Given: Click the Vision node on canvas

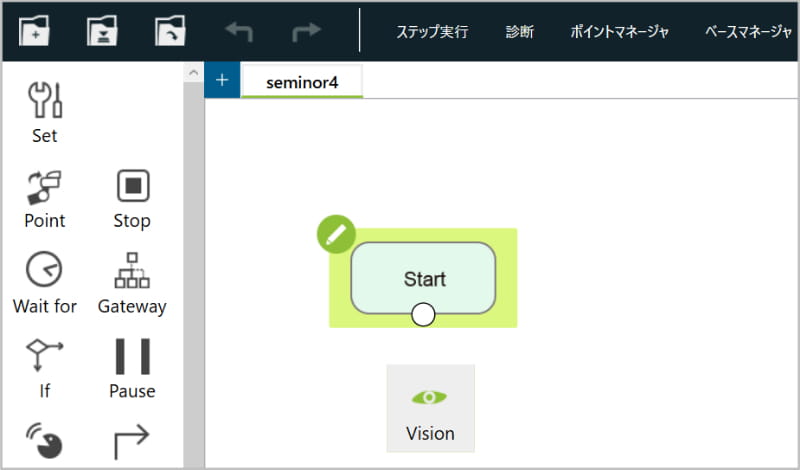Looking at the screenshot, I should 431,408.
